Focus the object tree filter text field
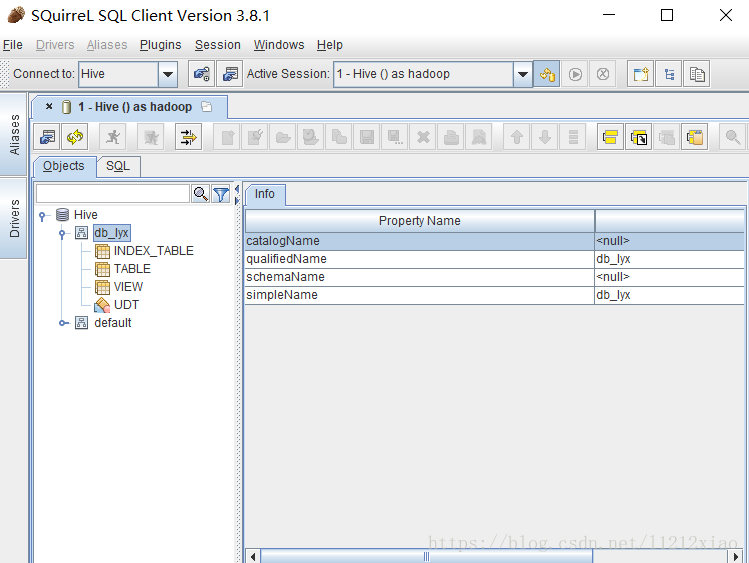This screenshot has width=749, height=563. [113, 194]
